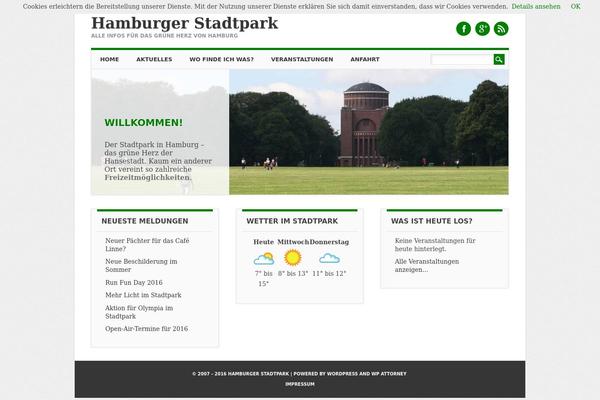
Task: Click the Heute partly cloudy weather icon
Action: (264, 259)
